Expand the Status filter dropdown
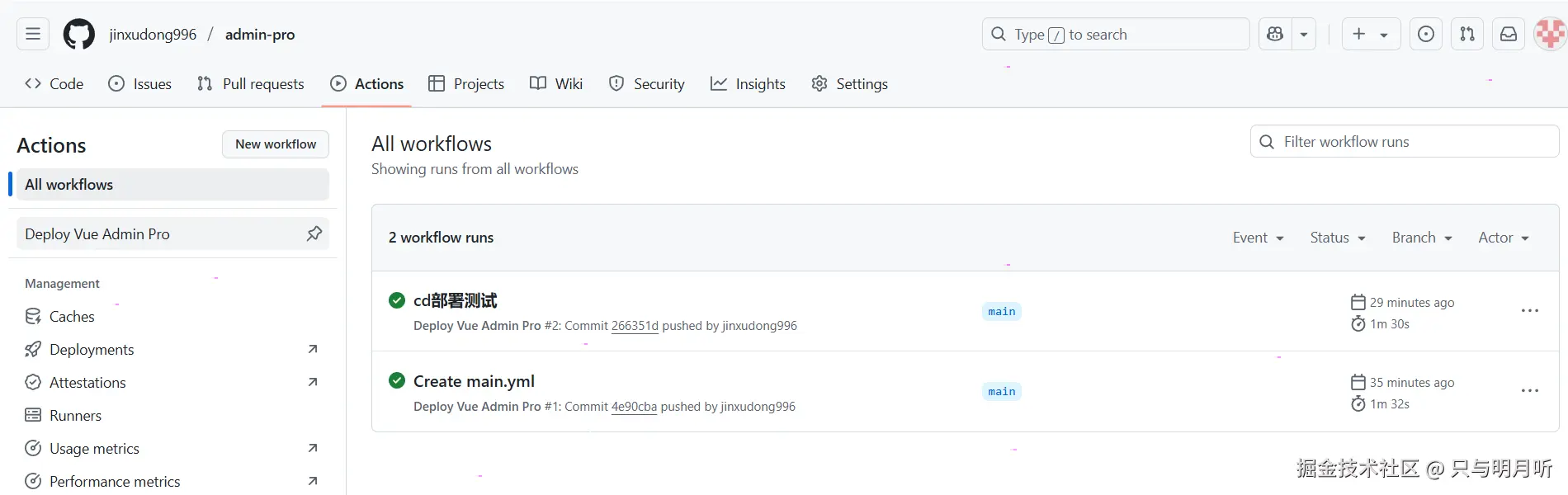This screenshot has width=1568, height=495. point(1338,238)
